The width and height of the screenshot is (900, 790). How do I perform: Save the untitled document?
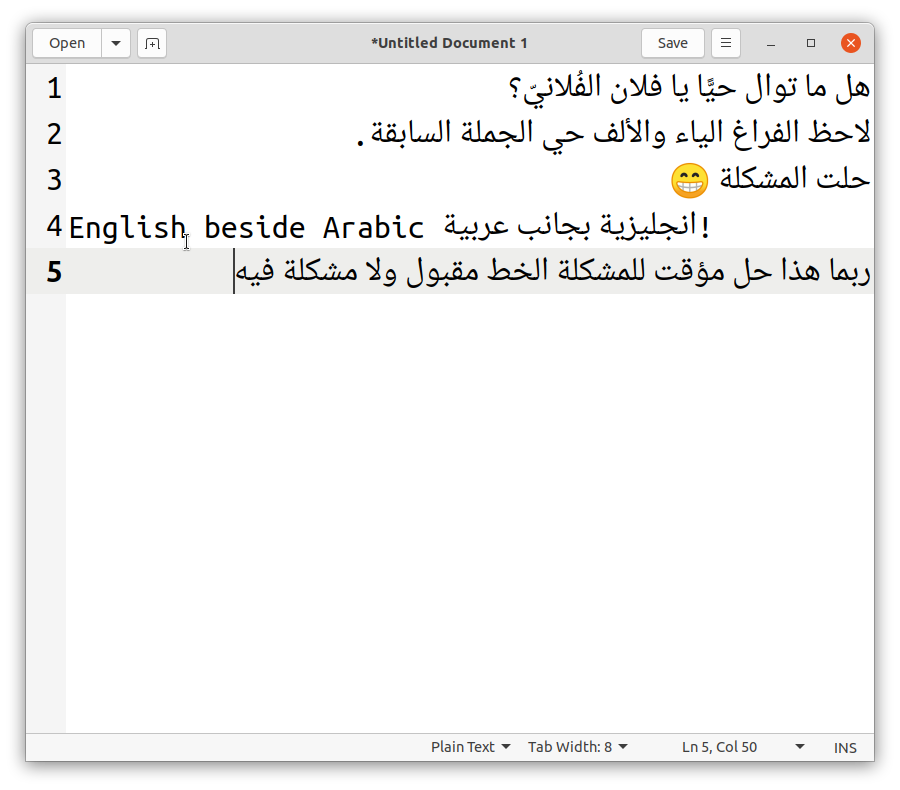pos(673,43)
